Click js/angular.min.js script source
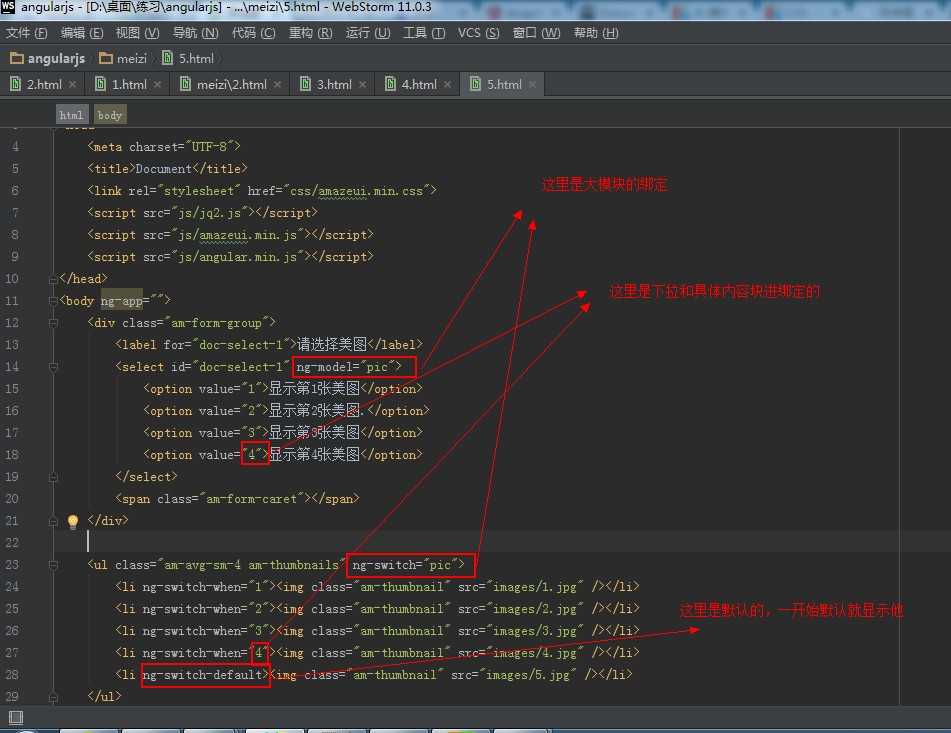The height and width of the screenshot is (733, 951). tap(237, 257)
